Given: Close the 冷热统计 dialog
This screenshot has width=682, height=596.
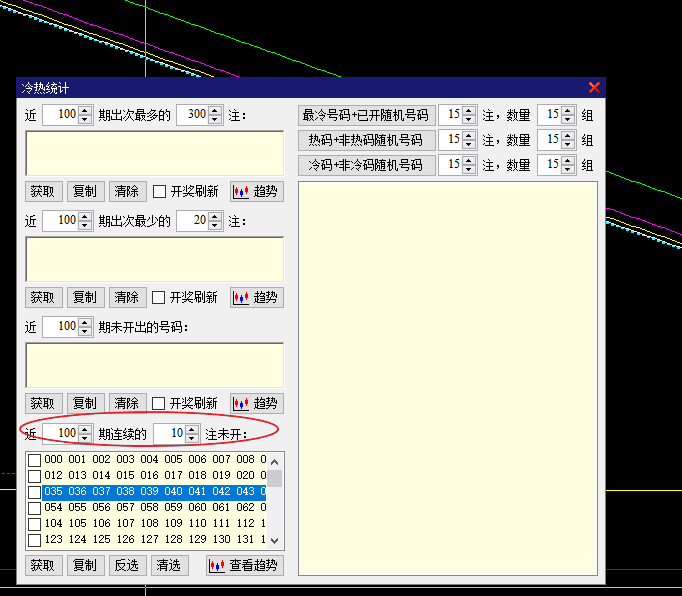Looking at the screenshot, I should pyautogui.click(x=594, y=88).
